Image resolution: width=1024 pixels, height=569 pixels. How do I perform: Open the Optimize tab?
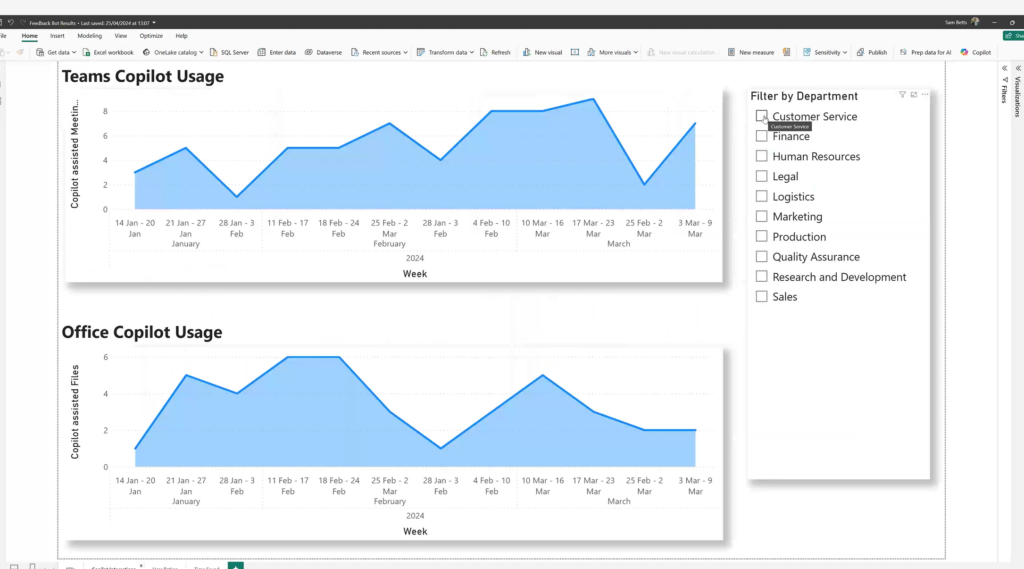click(x=151, y=36)
